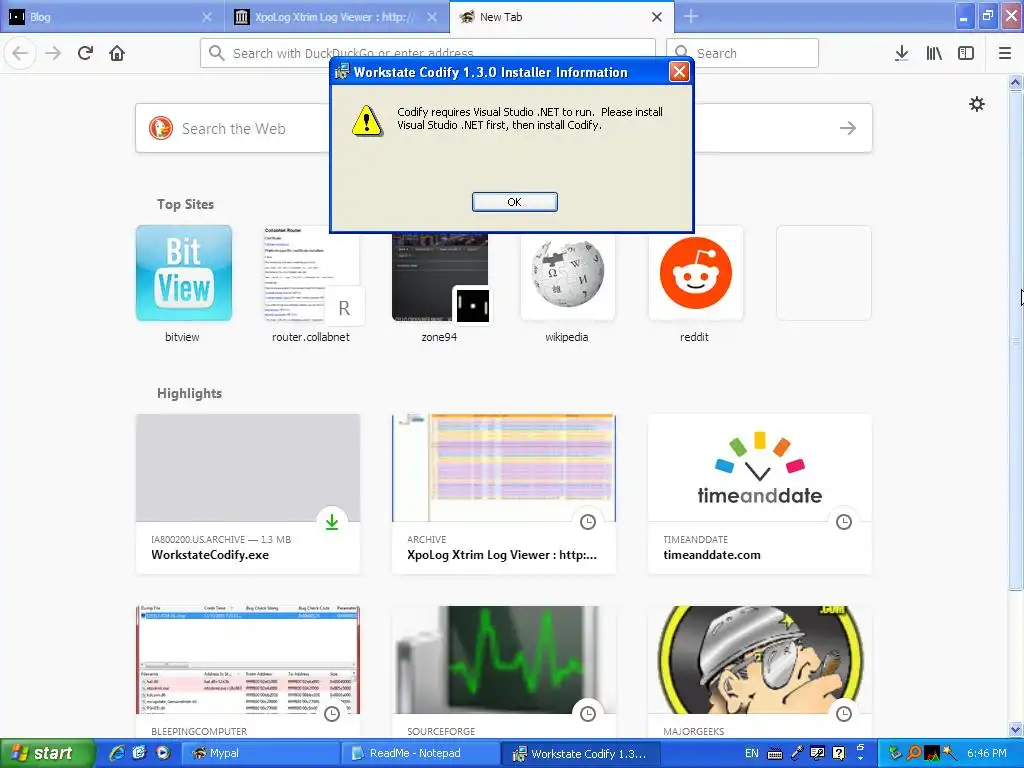This screenshot has width=1024, height=768.
Task: Close the Blog tab
Action: click(x=206, y=17)
